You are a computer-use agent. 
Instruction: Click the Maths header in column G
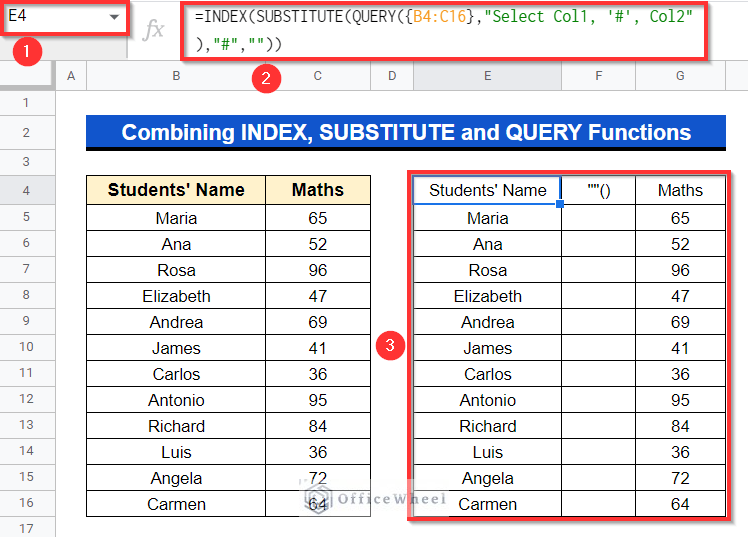680,190
